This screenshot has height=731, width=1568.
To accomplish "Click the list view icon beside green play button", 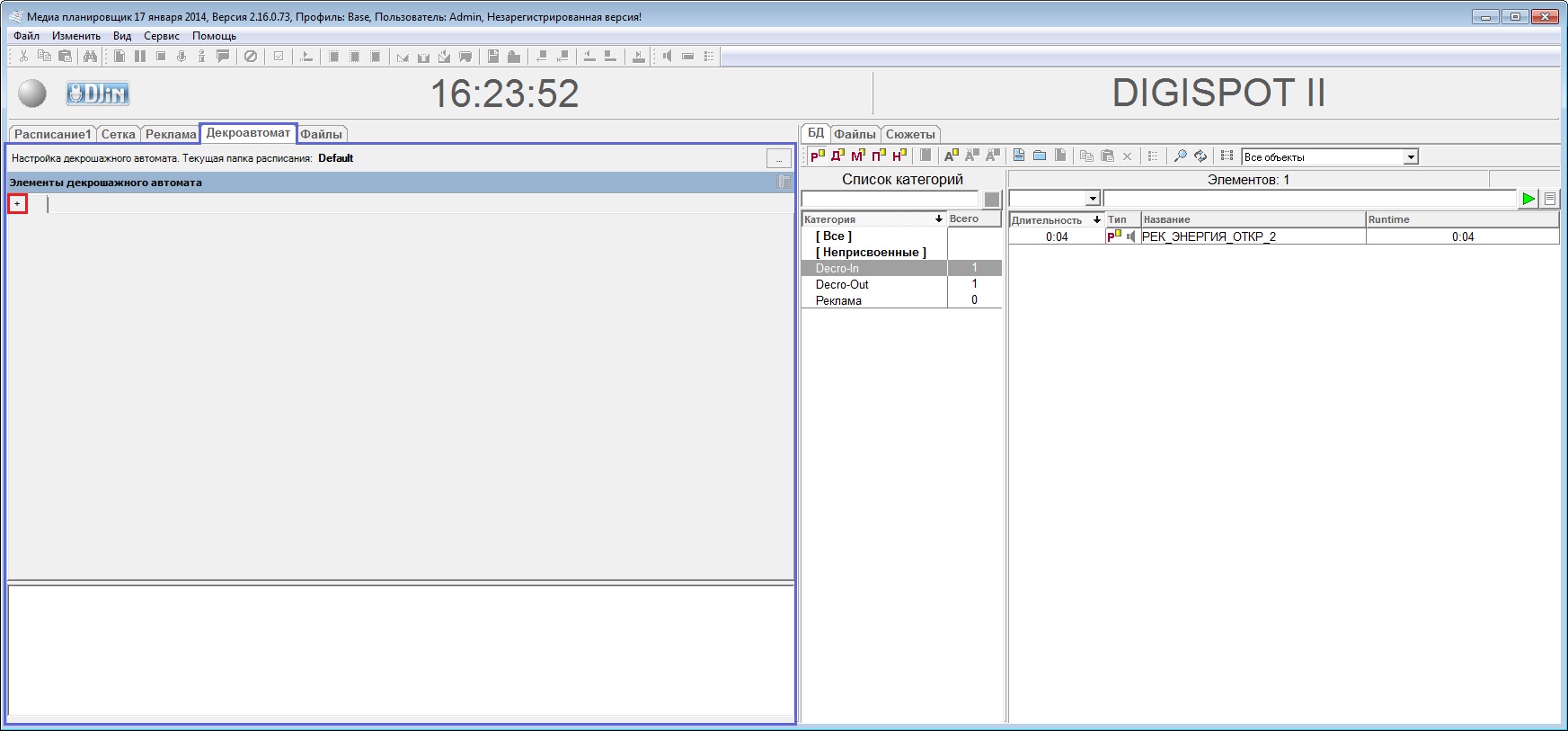I will point(1550,199).
